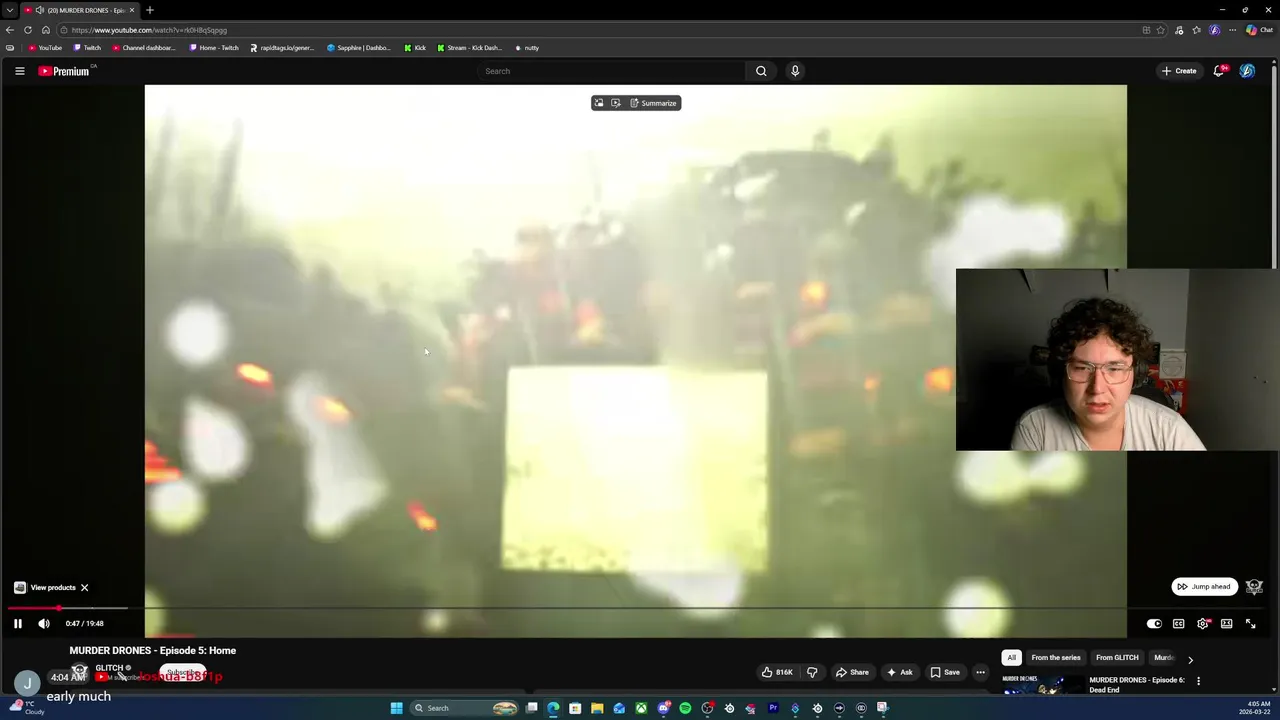Open the Windows Start menu
This screenshot has height=720, width=1280.
pos(397,708)
